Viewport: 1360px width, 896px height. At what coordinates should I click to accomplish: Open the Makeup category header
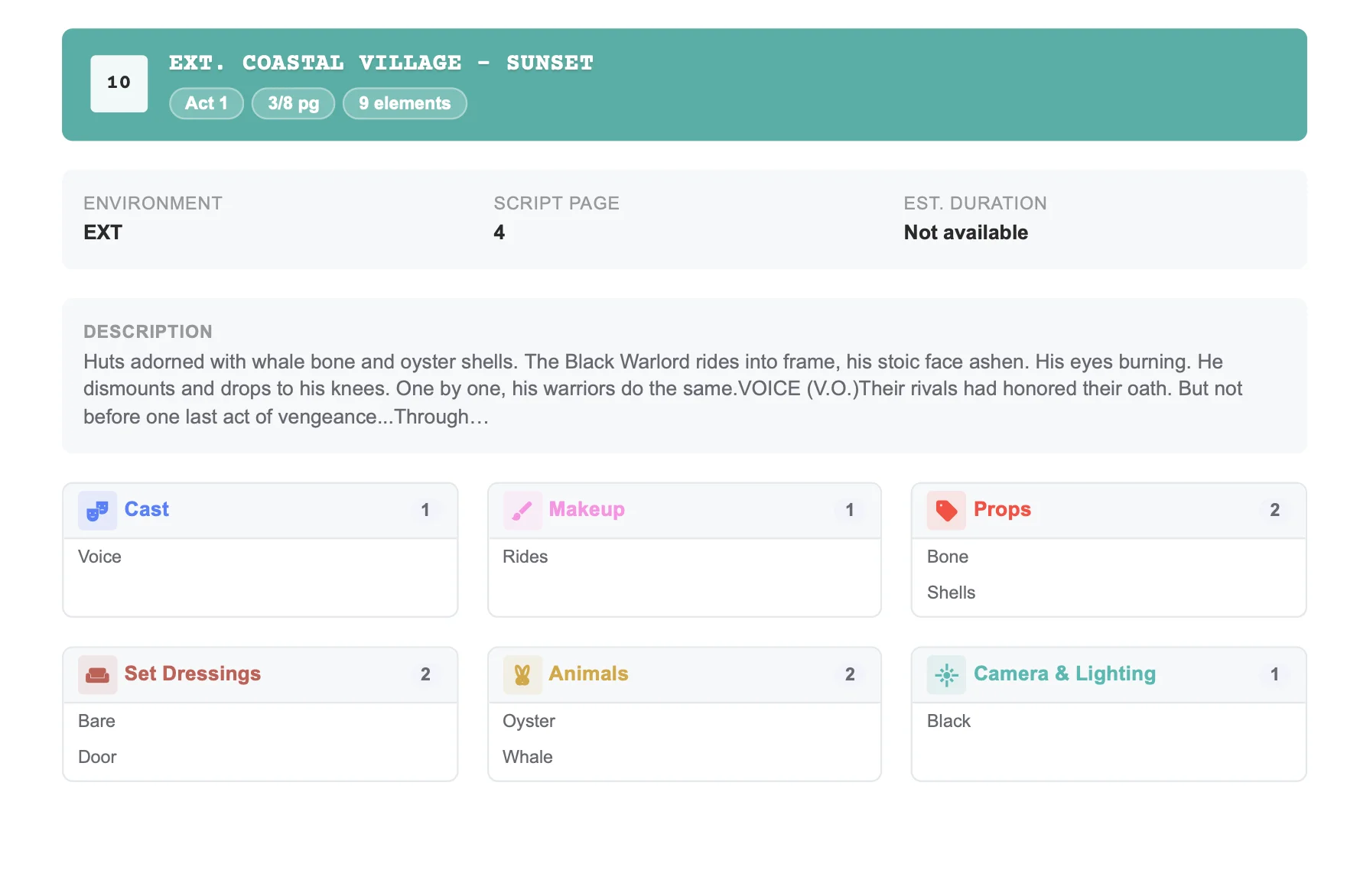point(685,511)
